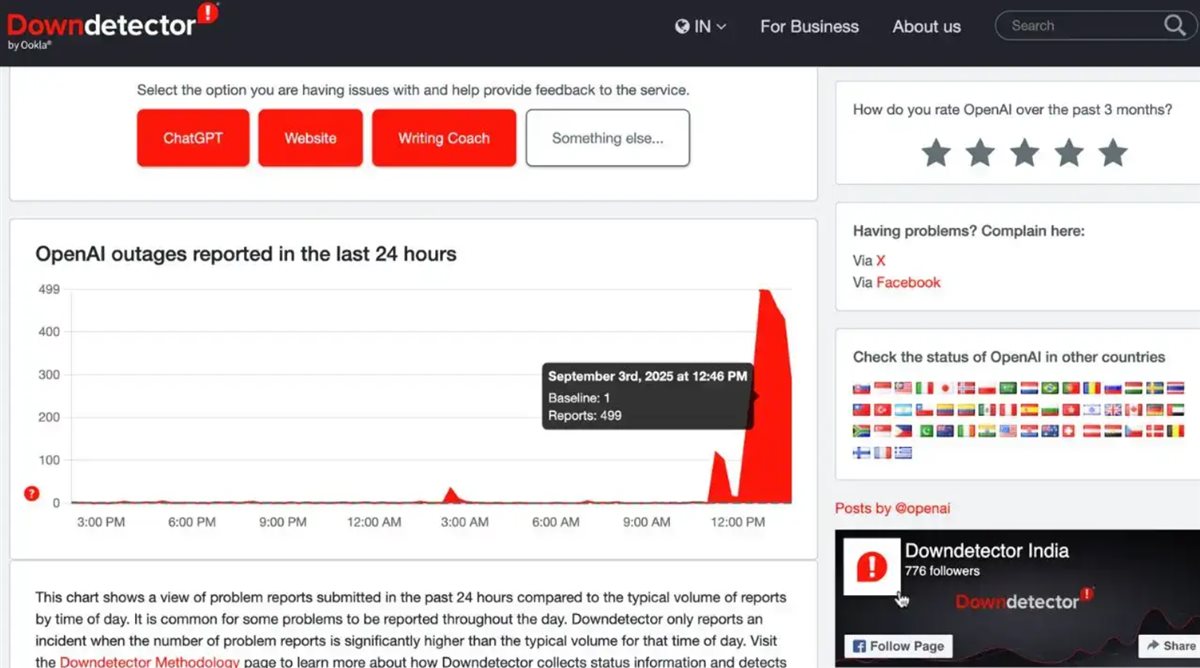Open the Downdetector India page title

[986, 551]
